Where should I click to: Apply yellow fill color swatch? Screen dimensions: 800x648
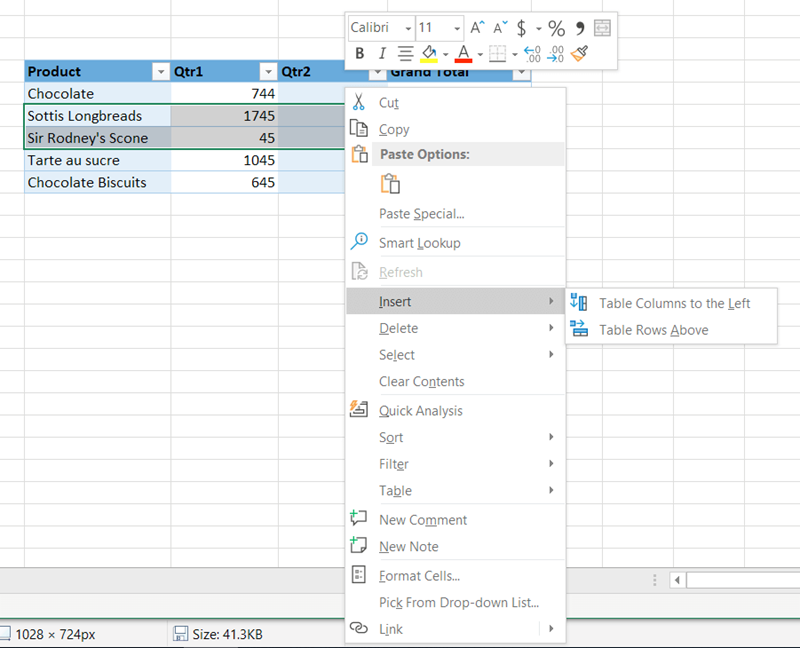click(429, 54)
